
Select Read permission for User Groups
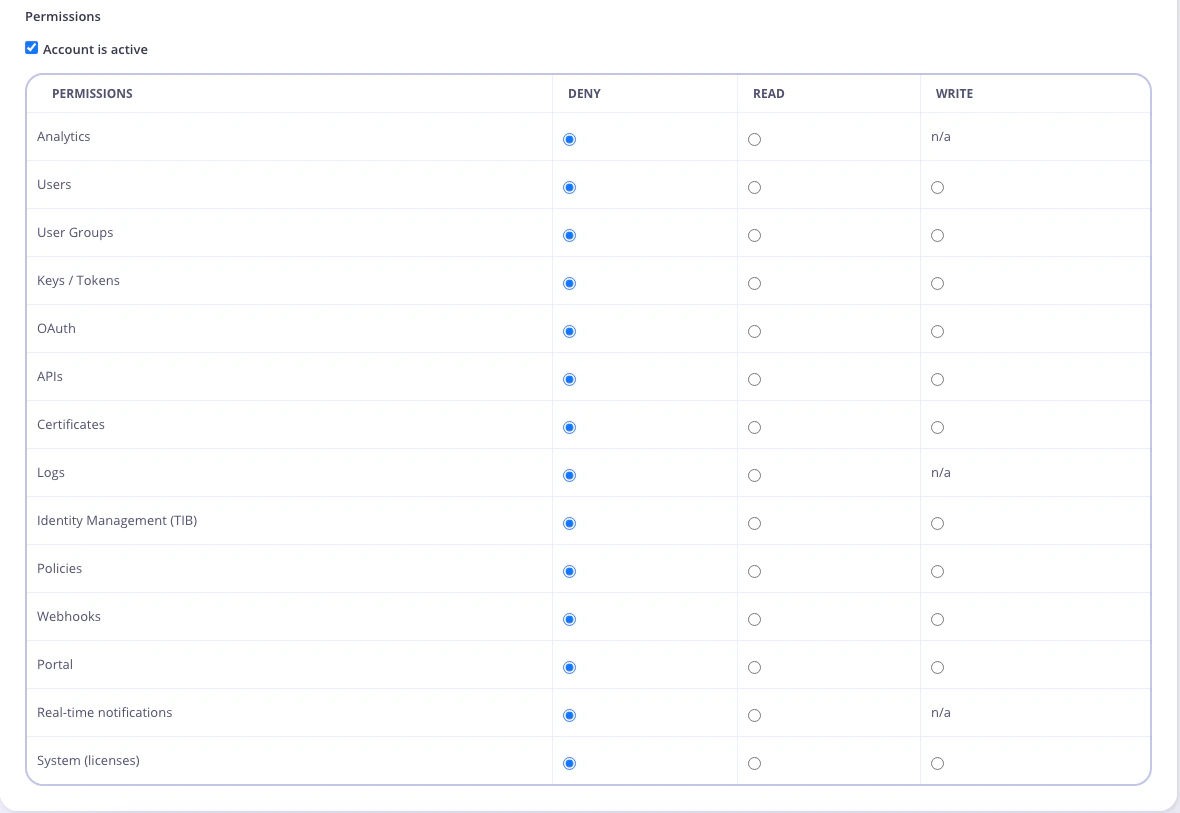pyautogui.click(x=754, y=235)
